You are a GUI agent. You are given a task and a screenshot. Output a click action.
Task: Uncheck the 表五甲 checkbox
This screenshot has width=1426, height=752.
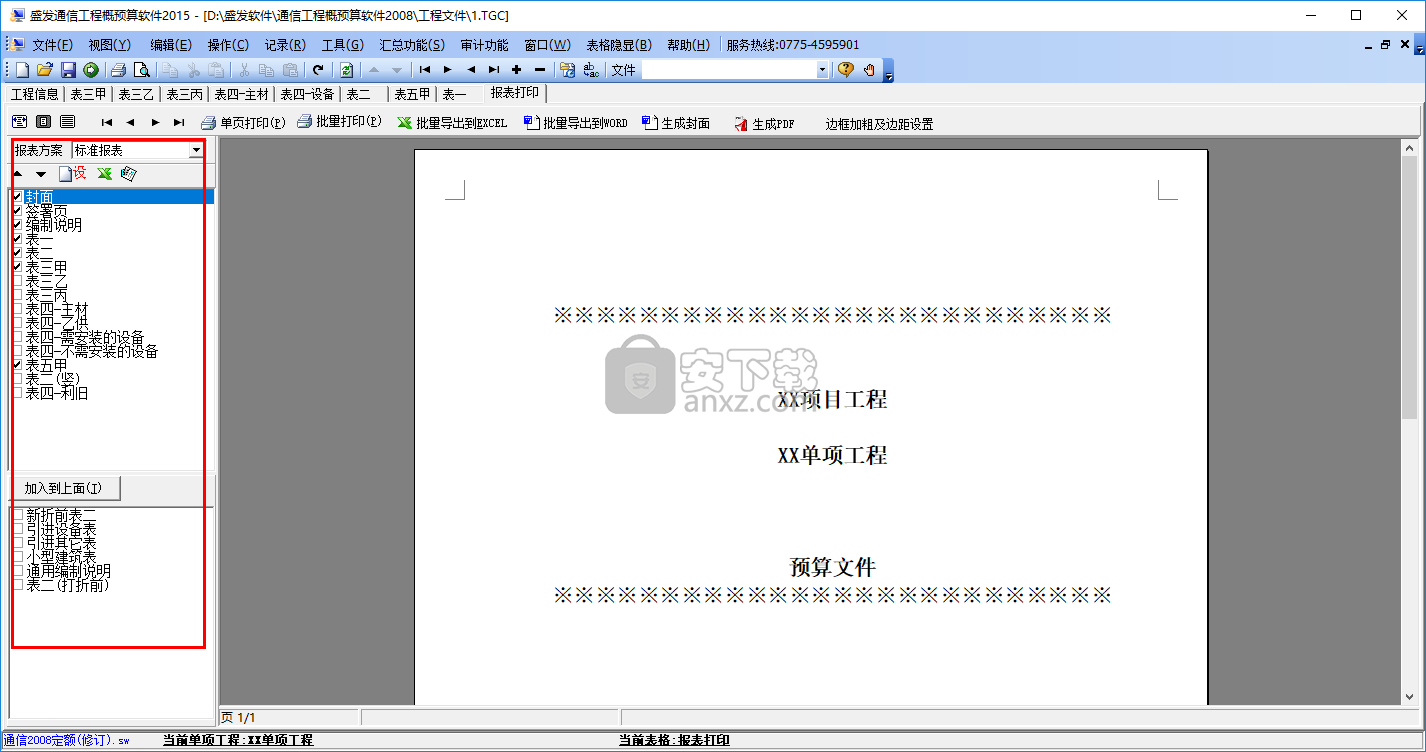[17, 365]
